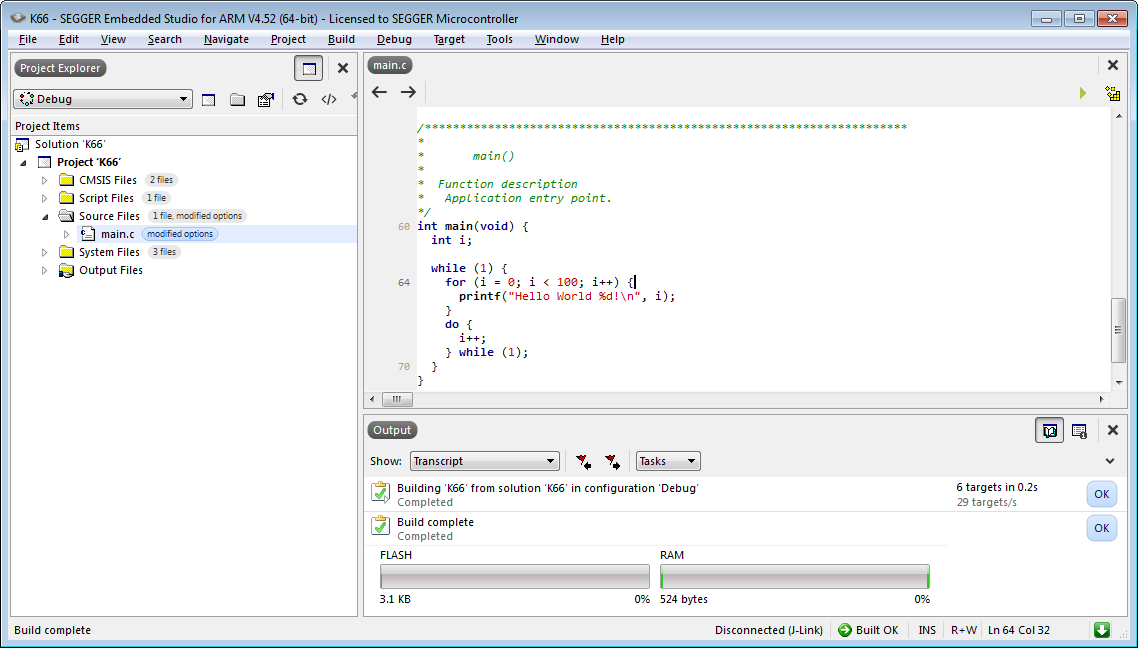
Task: Open the Show Transcript dropdown
Action: click(484, 461)
